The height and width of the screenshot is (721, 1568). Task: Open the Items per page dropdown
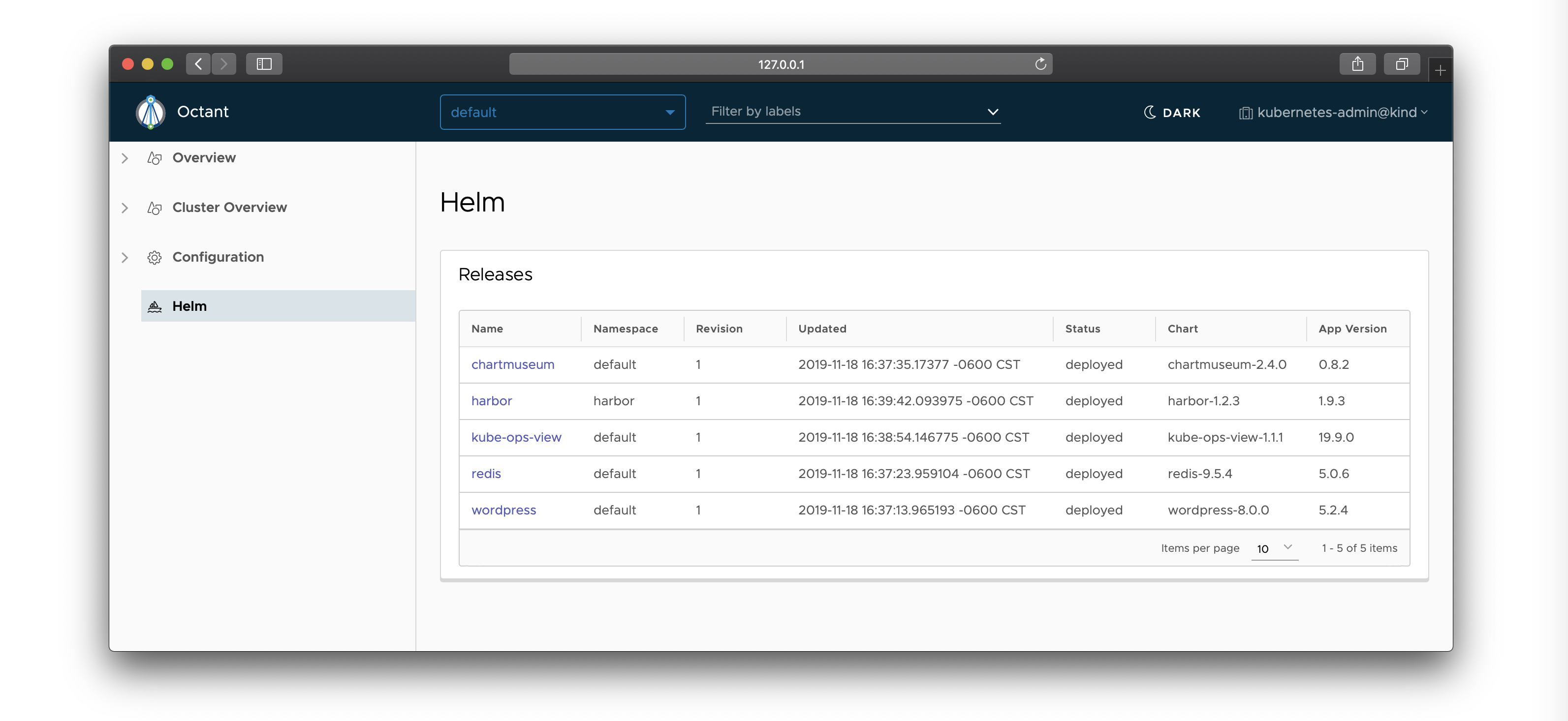pyautogui.click(x=1274, y=548)
